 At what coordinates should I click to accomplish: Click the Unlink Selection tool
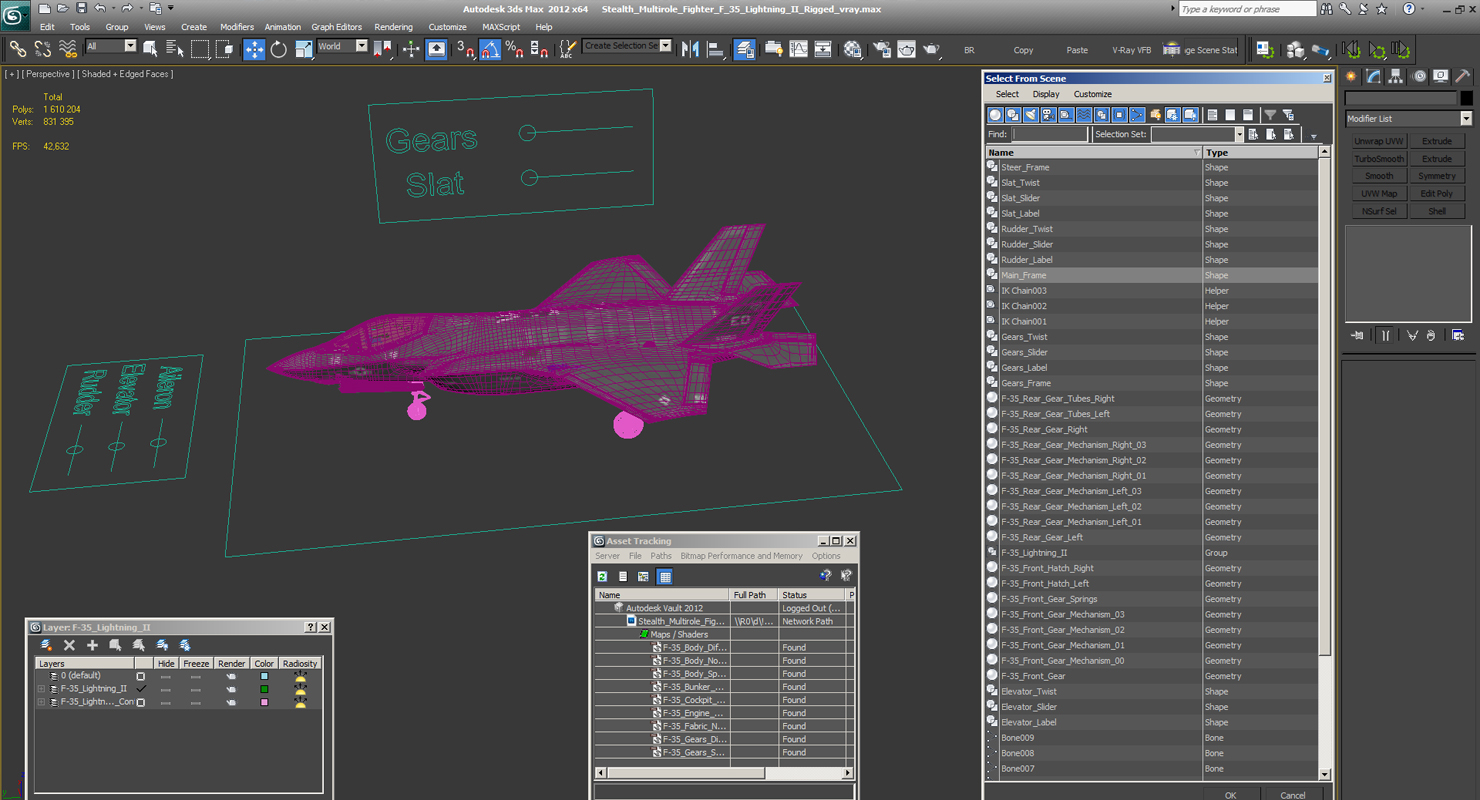pyautogui.click(x=42, y=48)
